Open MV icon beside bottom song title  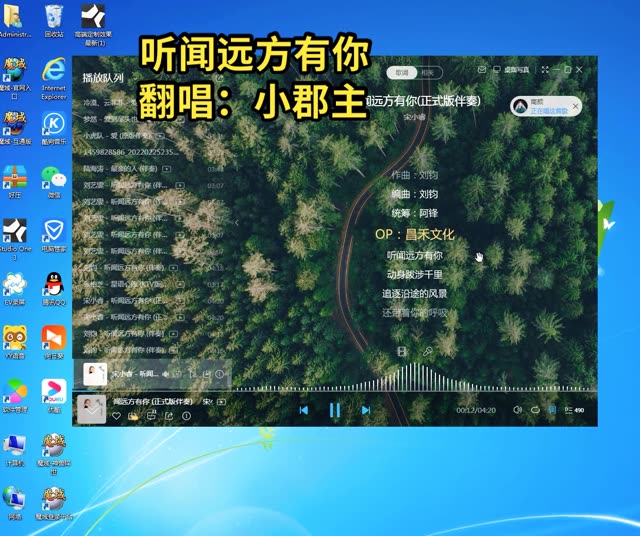point(221,402)
